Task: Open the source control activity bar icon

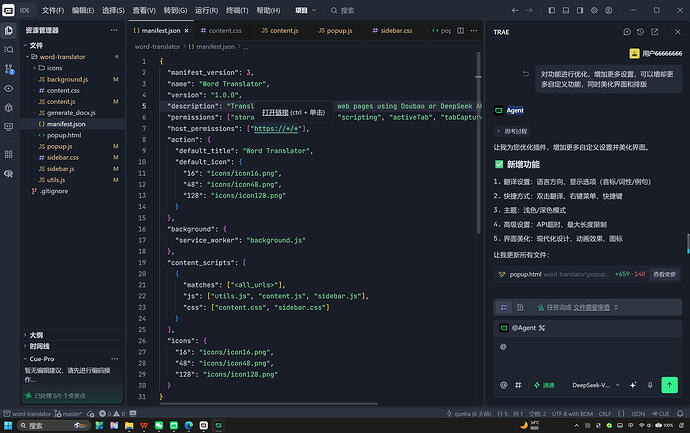Action: coord(9,69)
